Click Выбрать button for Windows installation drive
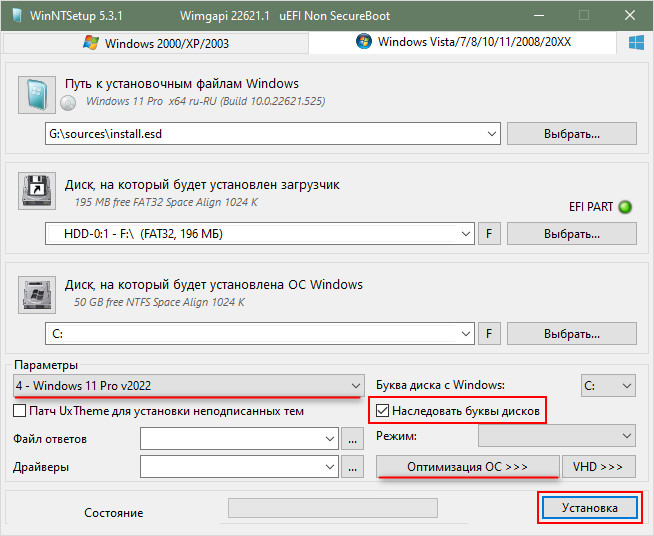 click(x=572, y=334)
